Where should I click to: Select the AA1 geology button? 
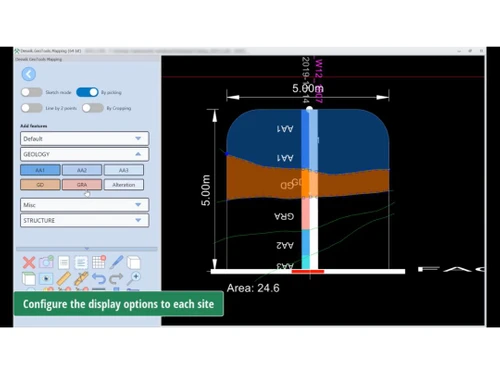click(40, 170)
